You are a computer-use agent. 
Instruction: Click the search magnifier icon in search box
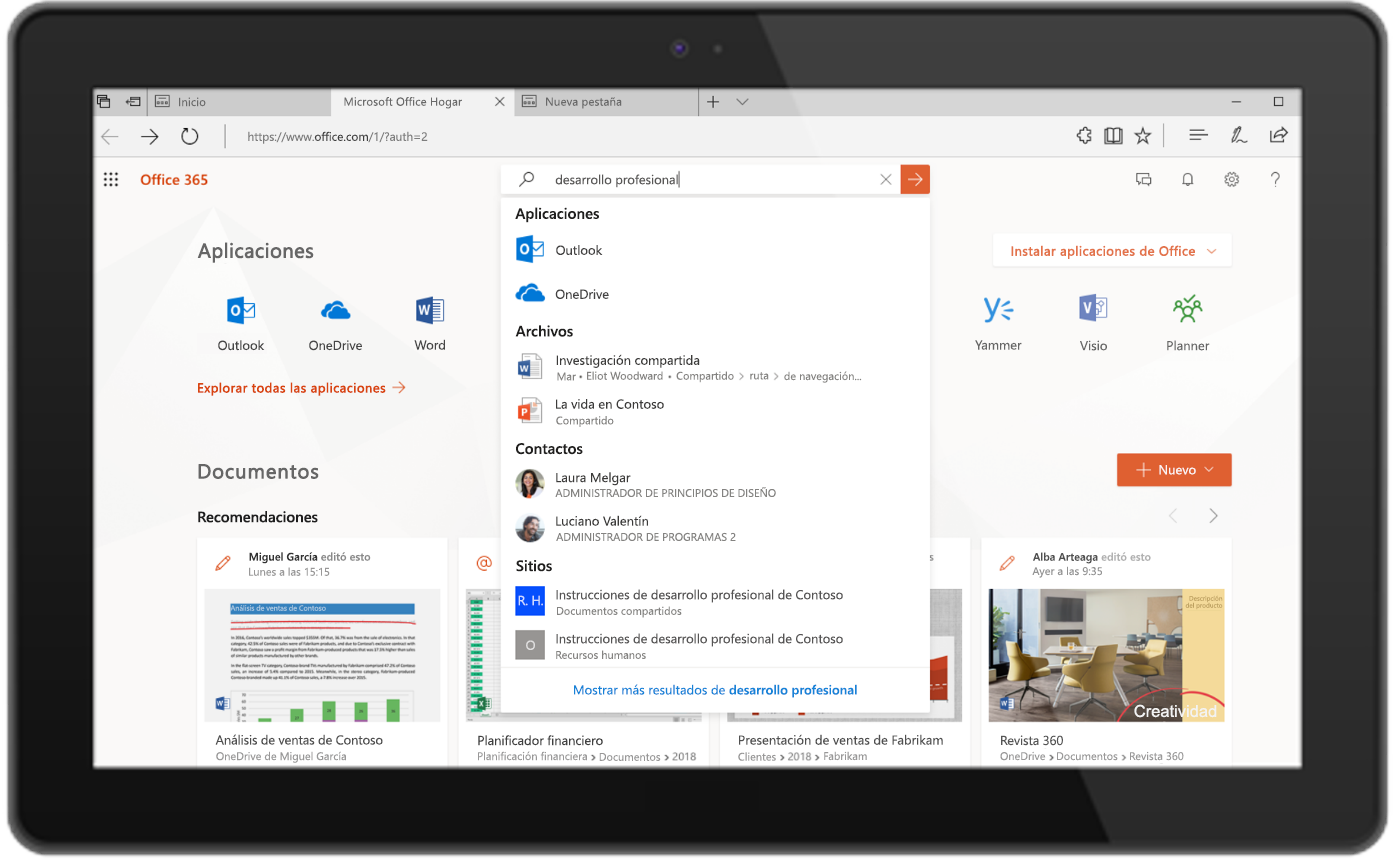click(x=527, y=180)
